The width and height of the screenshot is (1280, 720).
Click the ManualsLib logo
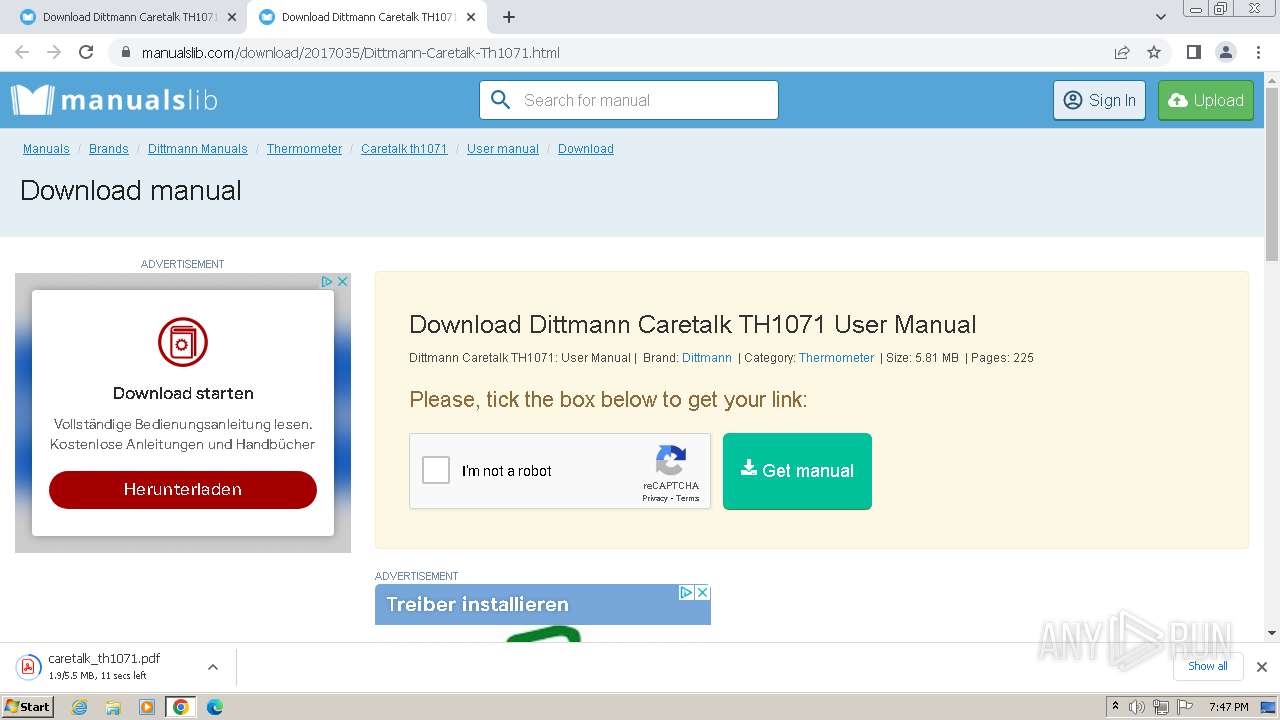click(114, 100)
